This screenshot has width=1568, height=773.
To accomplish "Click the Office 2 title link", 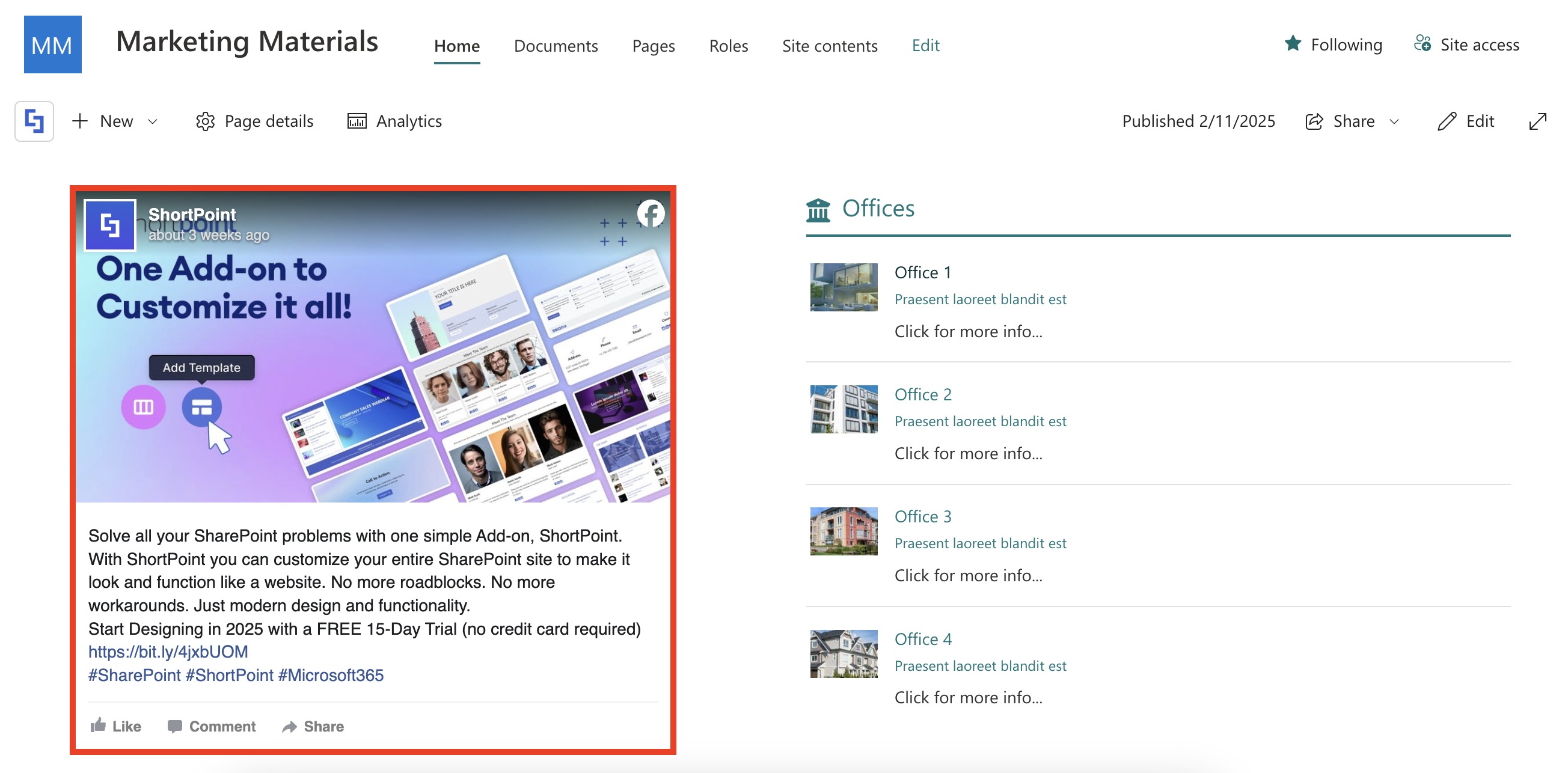I will (922, 394).
